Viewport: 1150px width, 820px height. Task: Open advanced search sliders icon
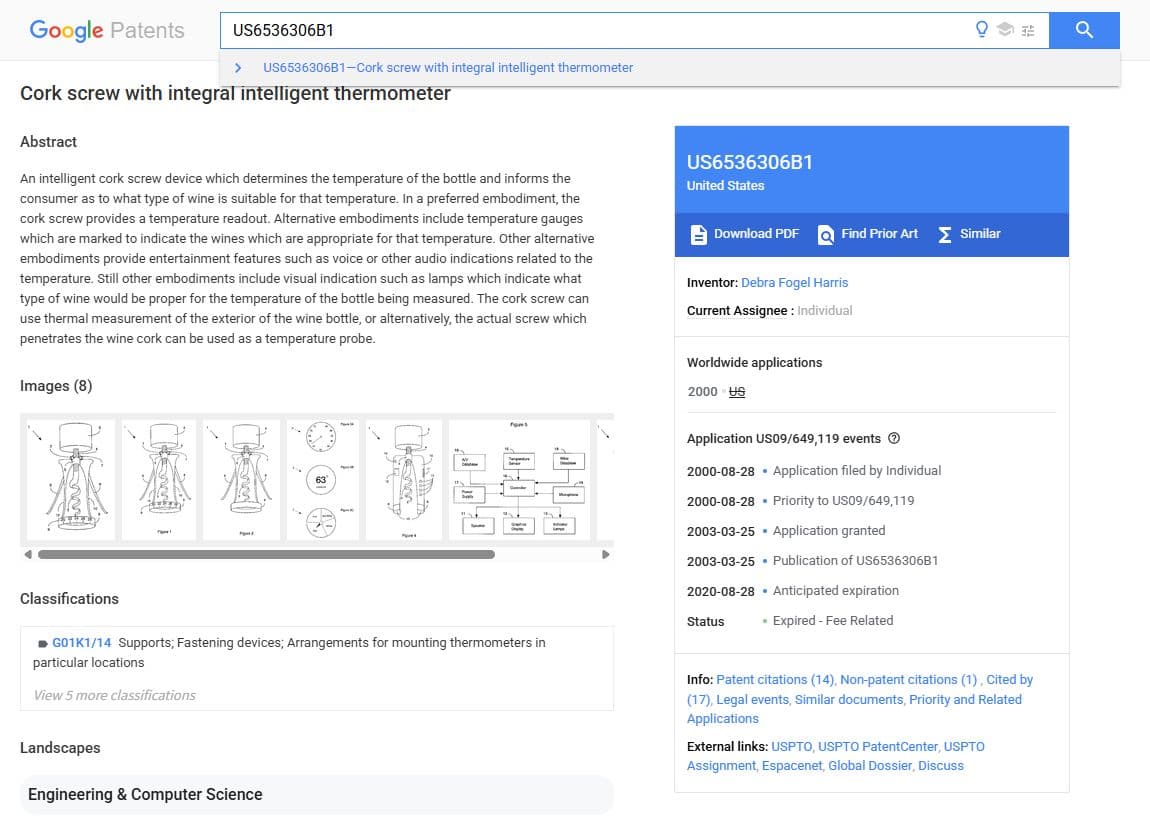tap(1028, 30)
